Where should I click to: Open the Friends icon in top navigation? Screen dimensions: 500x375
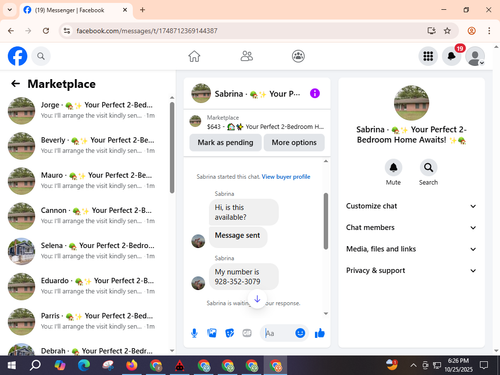click(247, 56)
